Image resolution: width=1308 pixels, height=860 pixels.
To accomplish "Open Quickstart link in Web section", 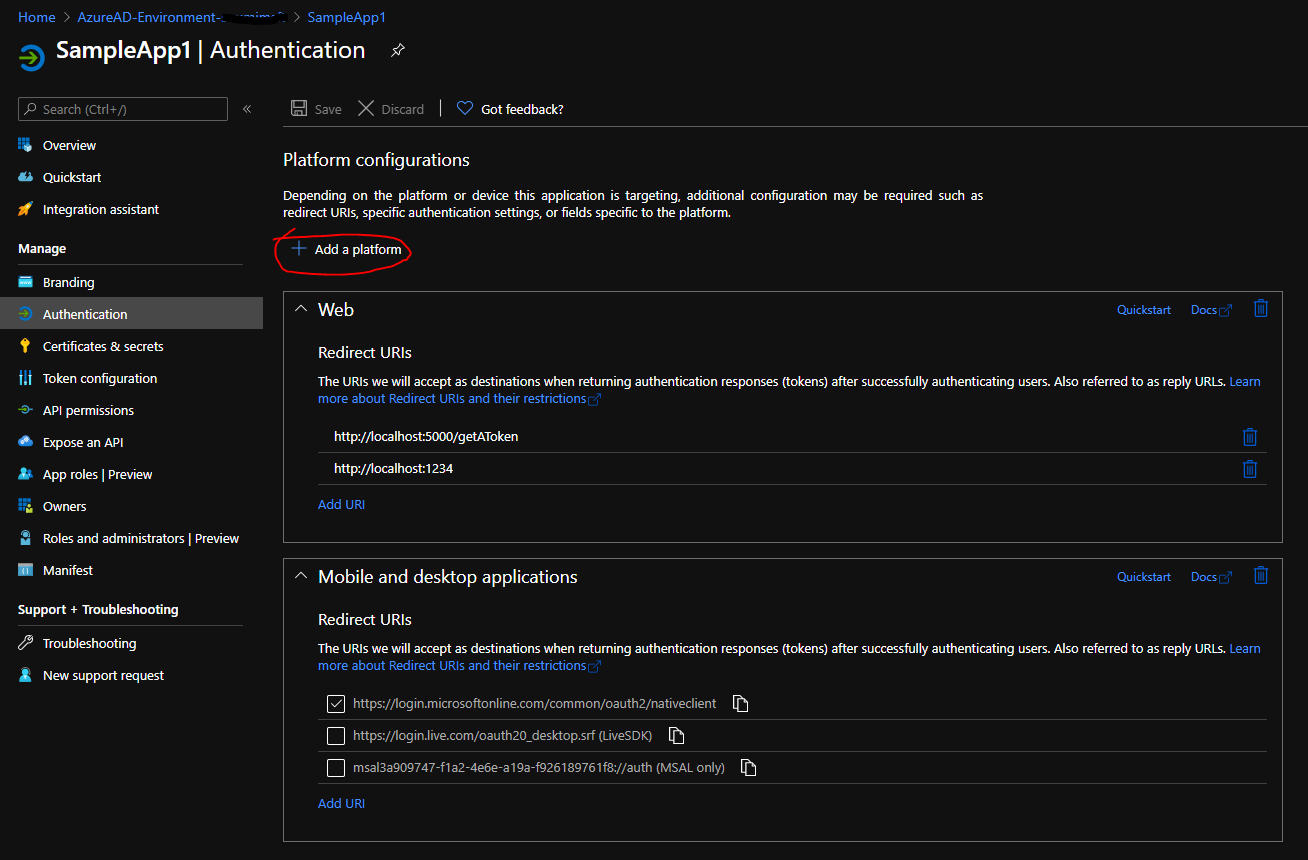I will pos(1144,310).
